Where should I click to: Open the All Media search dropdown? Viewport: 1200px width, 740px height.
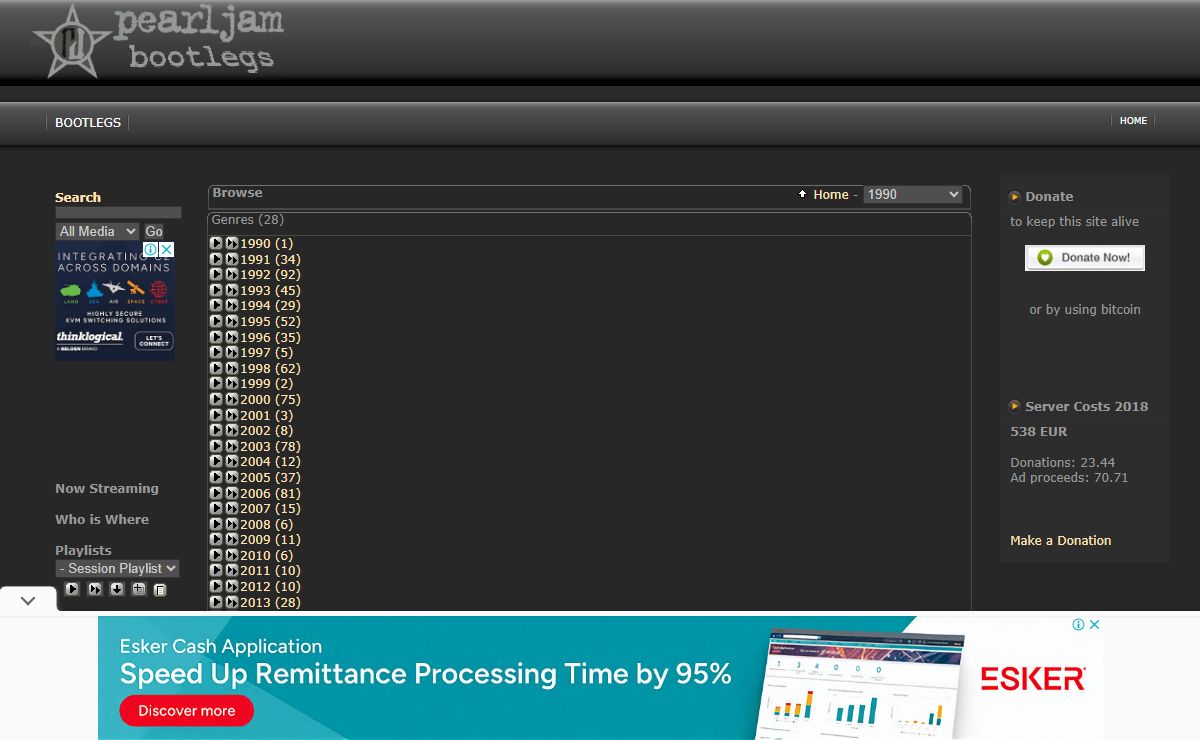pos(97,231)
